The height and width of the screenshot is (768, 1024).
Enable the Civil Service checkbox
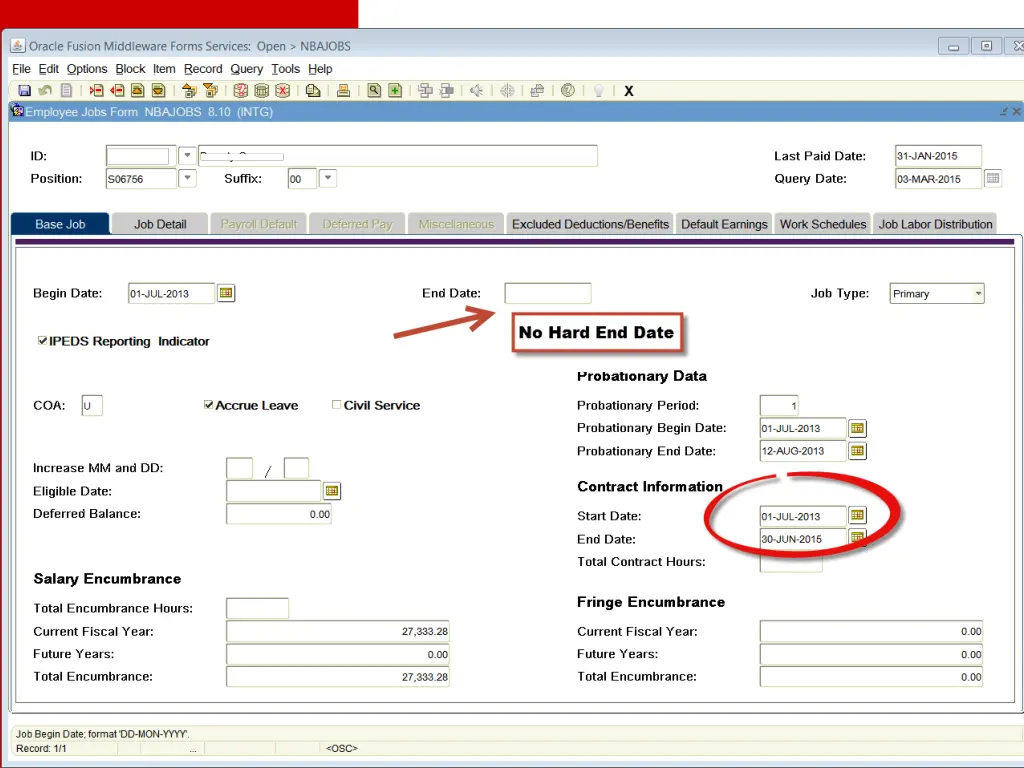336,405
